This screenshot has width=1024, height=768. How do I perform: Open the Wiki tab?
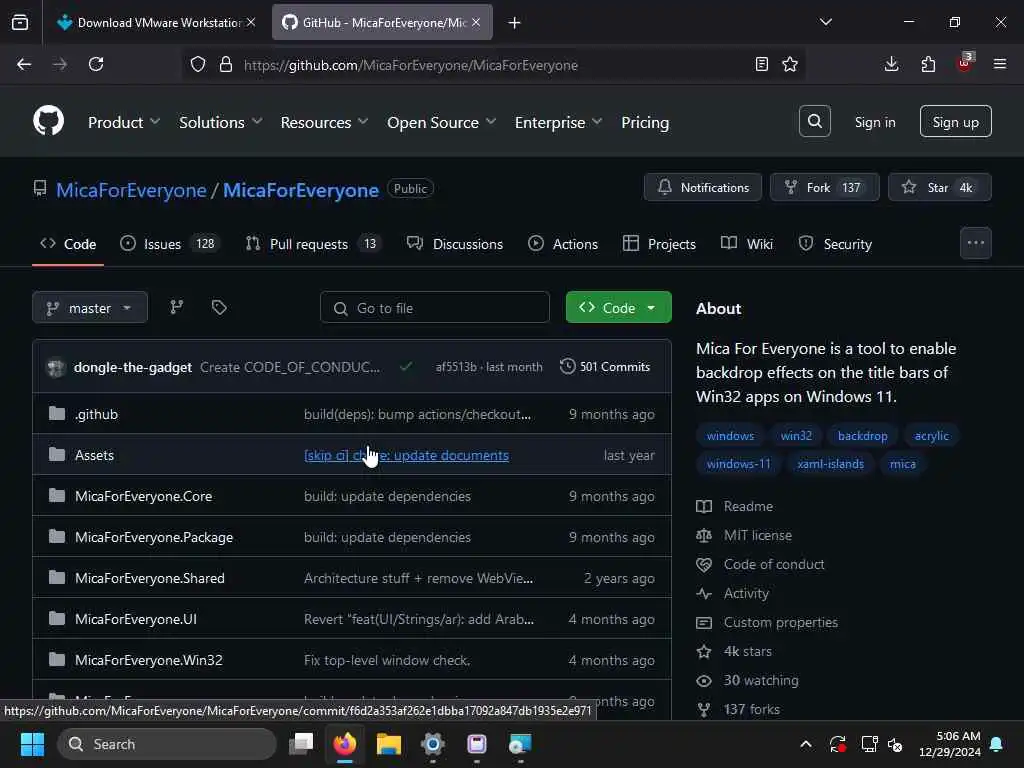tap(747, 244)
